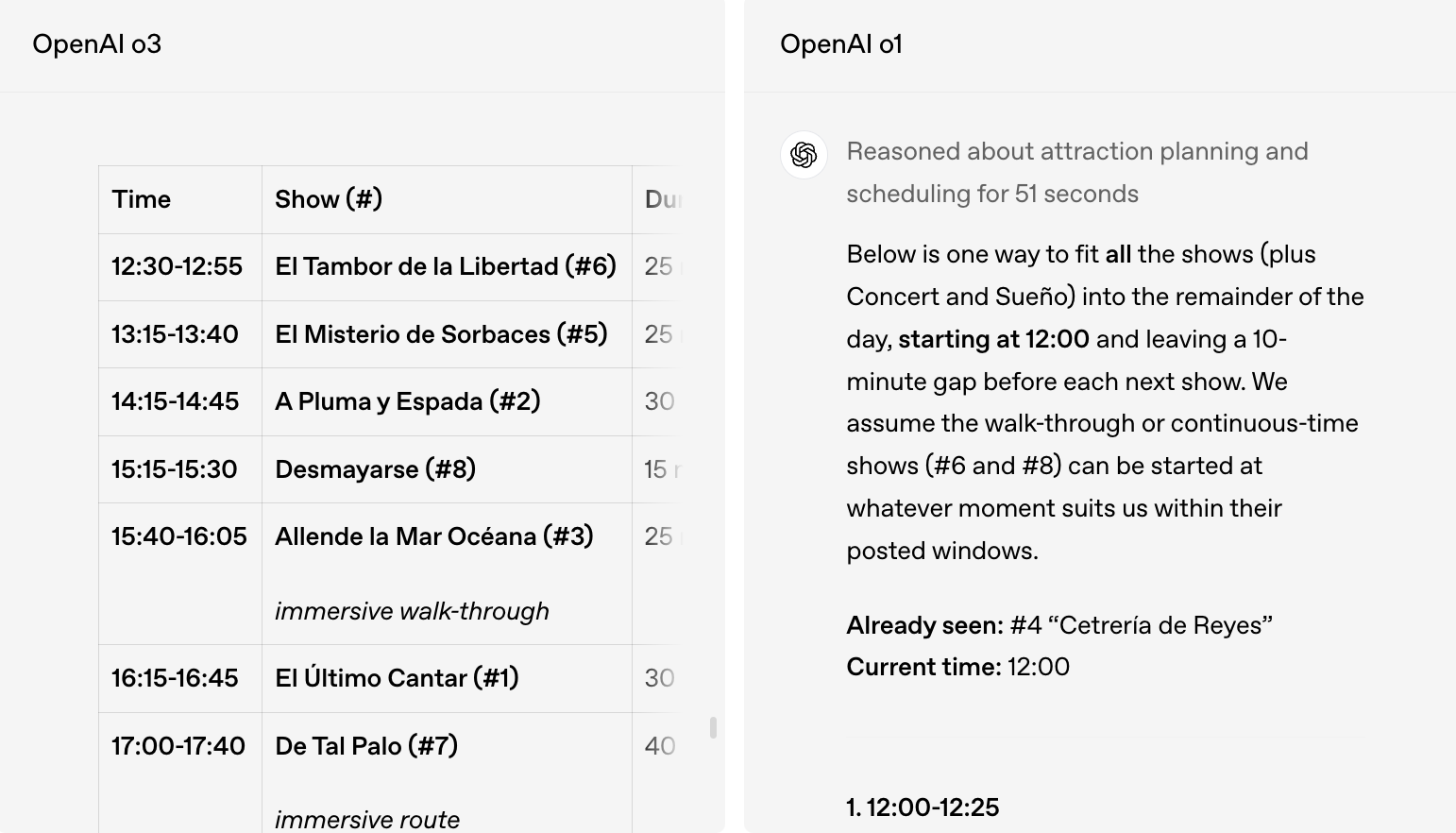This screenshot has height=833, width=1456.
Task: Click the "Already seen" line in o1 response
Action: tap(1058, 625)
